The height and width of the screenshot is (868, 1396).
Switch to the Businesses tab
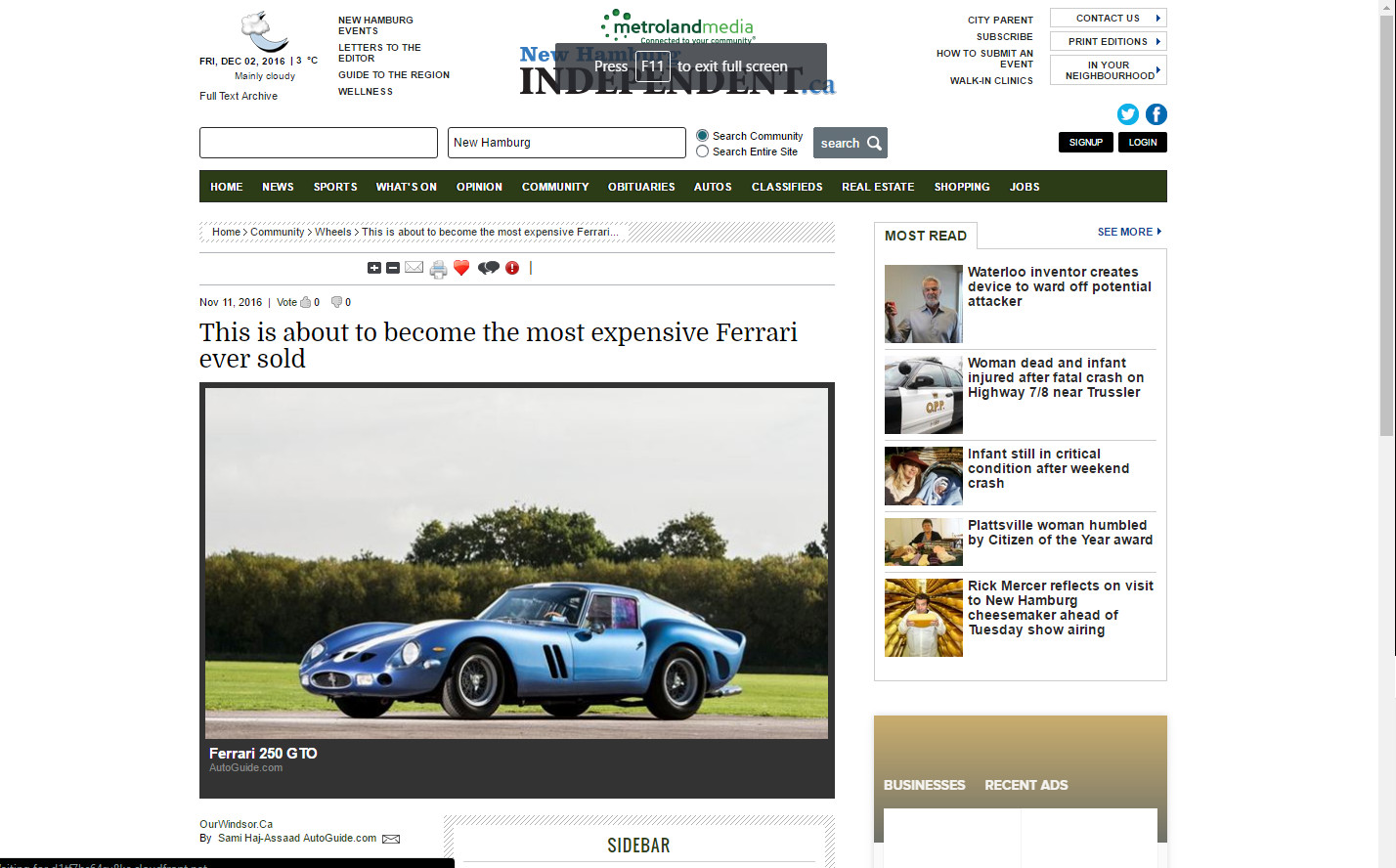pos(924,785)
